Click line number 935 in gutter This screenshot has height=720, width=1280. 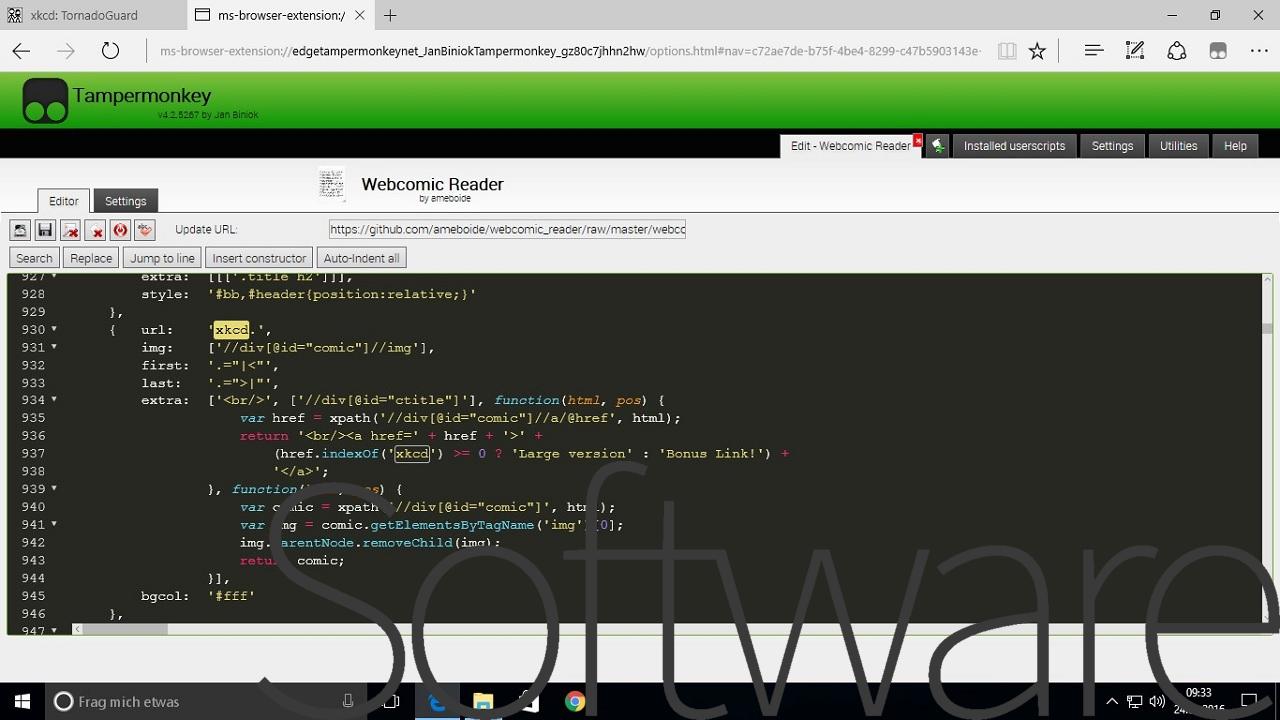(33, 418)
